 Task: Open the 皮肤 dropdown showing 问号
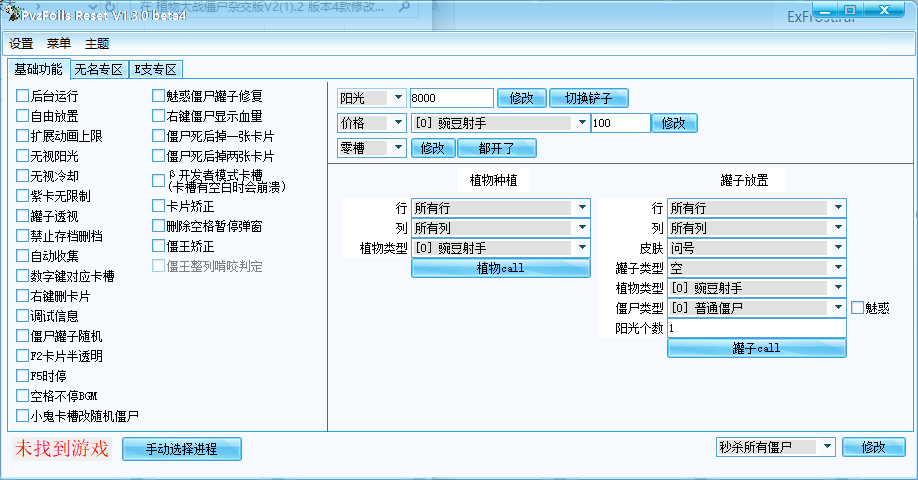tap(837, 247)
